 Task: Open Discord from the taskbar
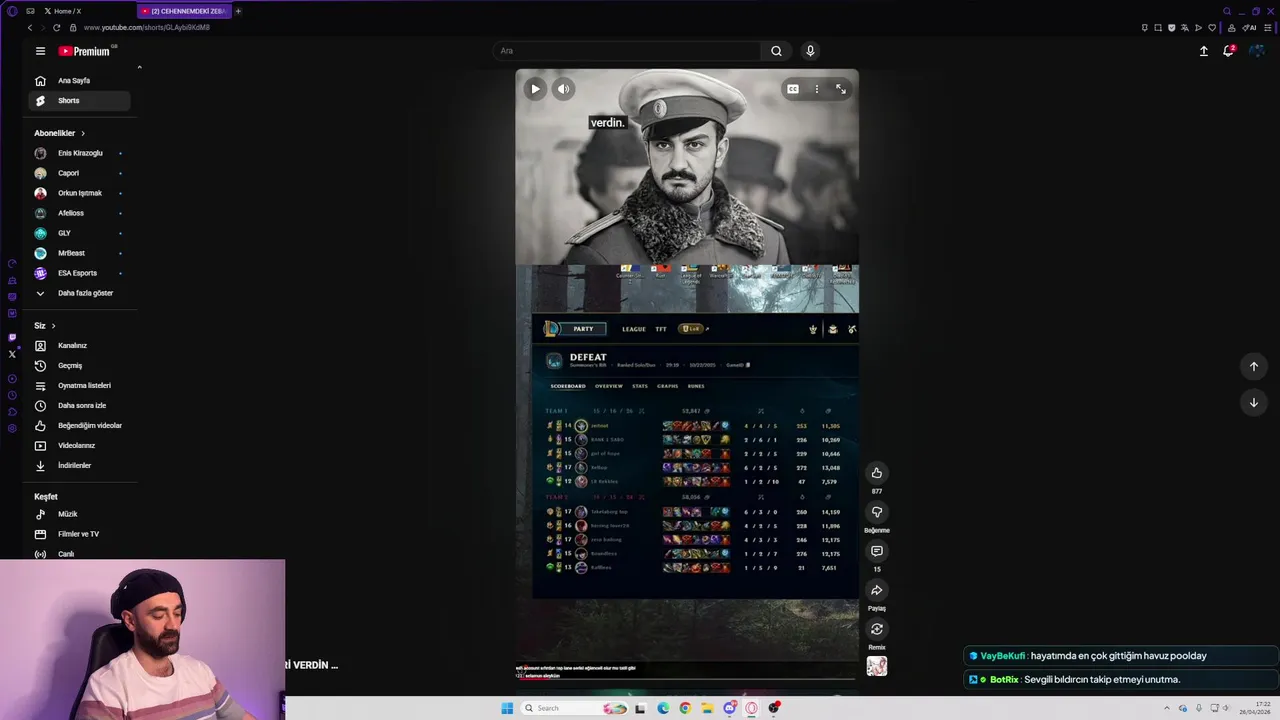pyautogui.click(x=730, y=708)
